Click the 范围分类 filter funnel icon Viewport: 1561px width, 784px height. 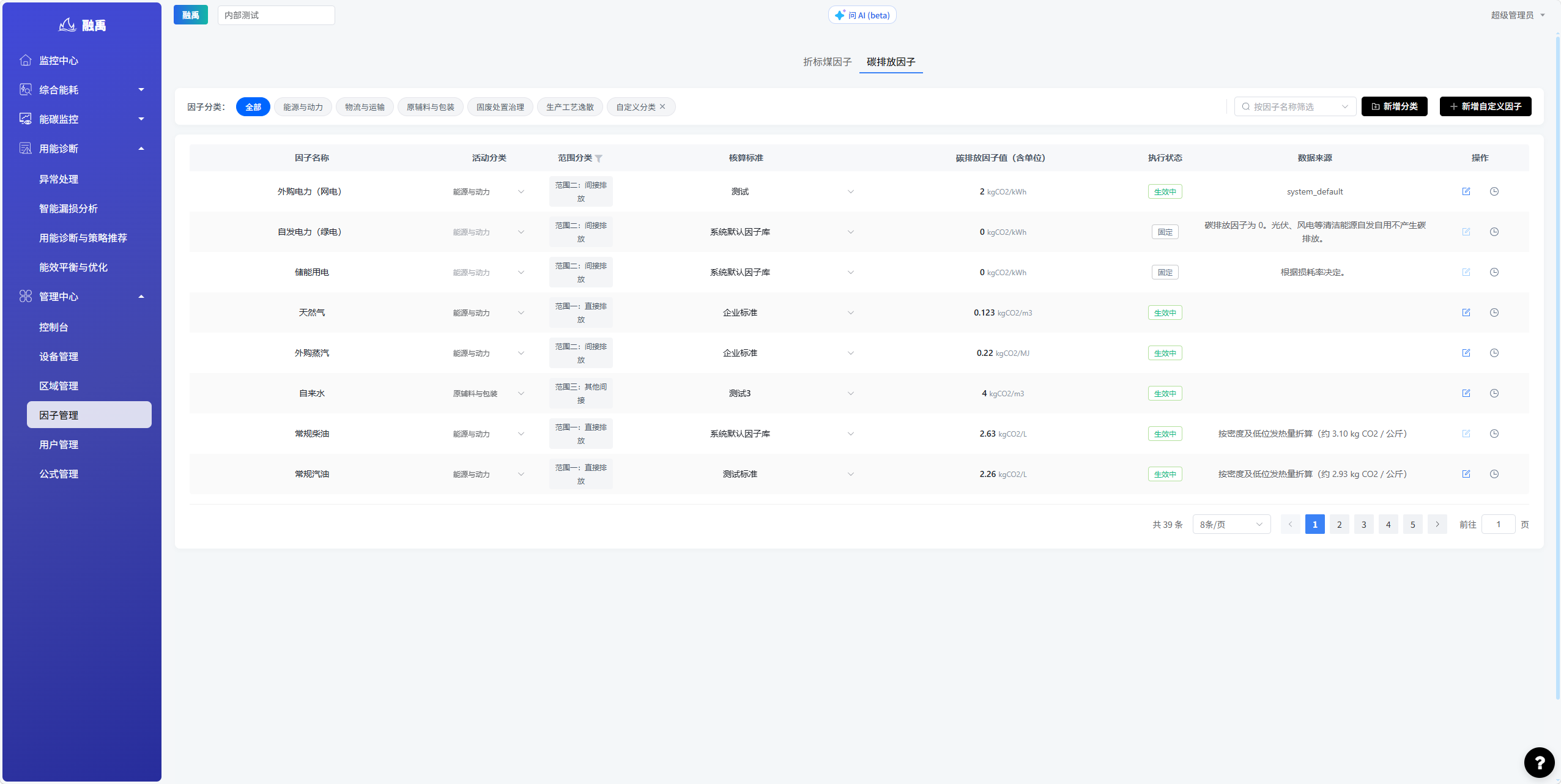pyautogui.click(x=599, y=158)
